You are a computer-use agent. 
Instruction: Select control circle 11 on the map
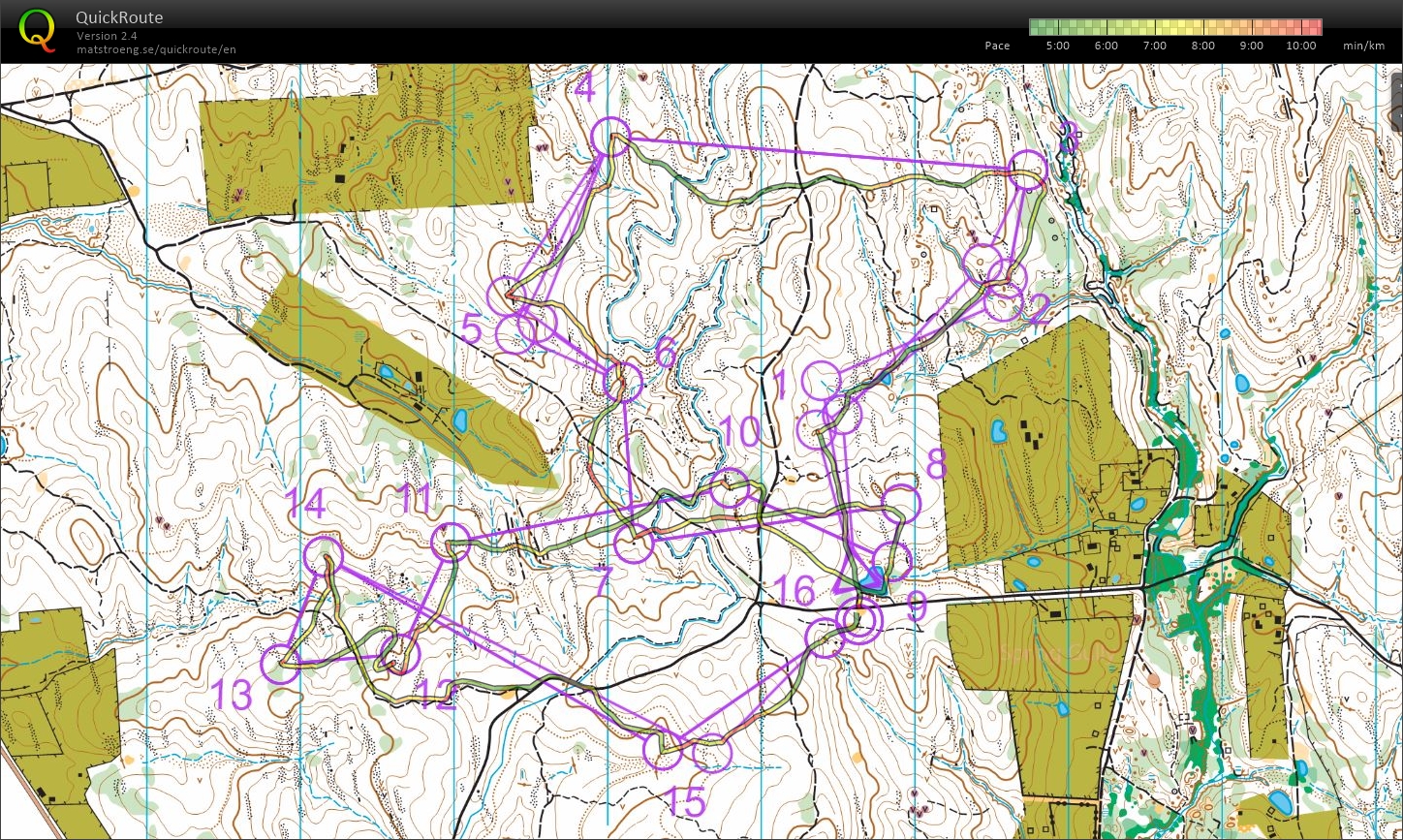(451, 544)
